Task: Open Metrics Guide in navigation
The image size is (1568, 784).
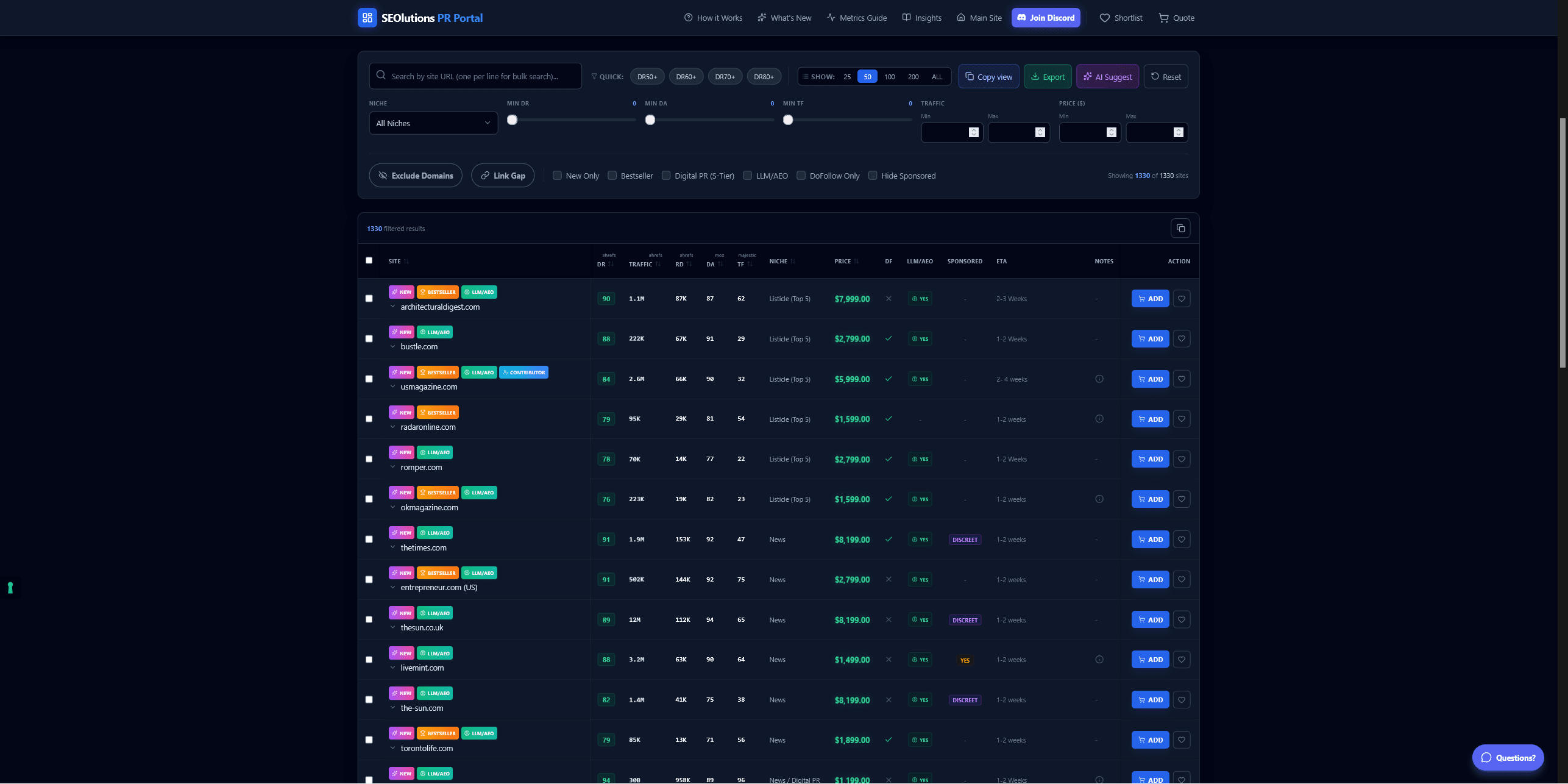Action: (x=856, y=18)
